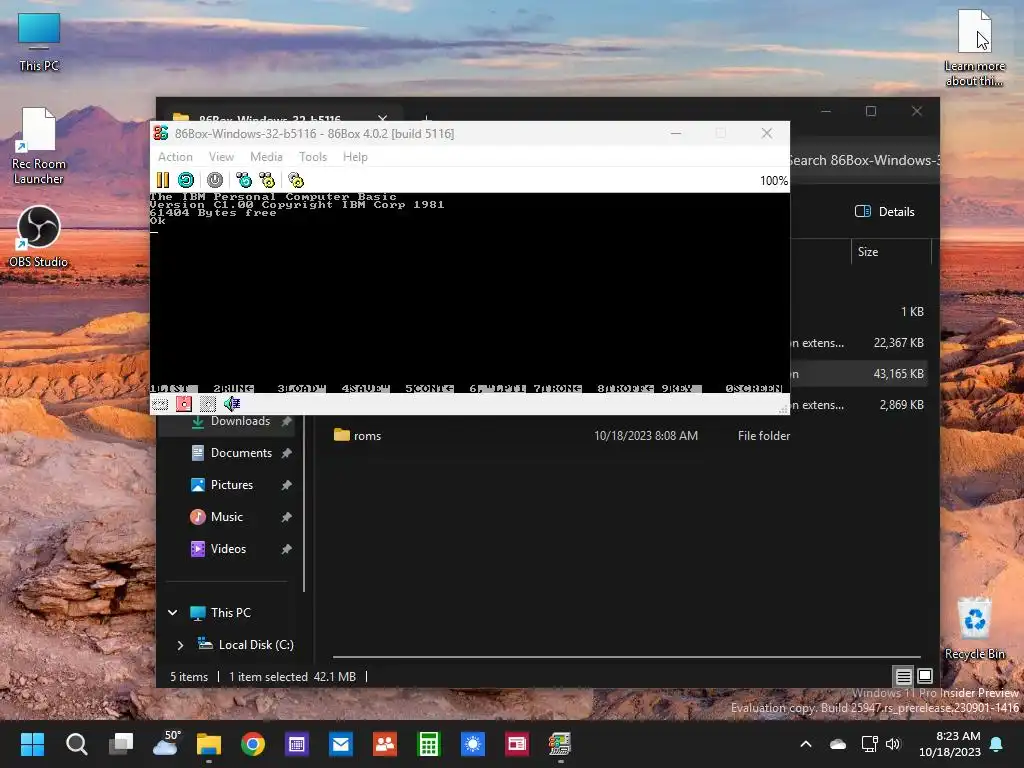Open the Media menu in 86Box

[266, 157]
